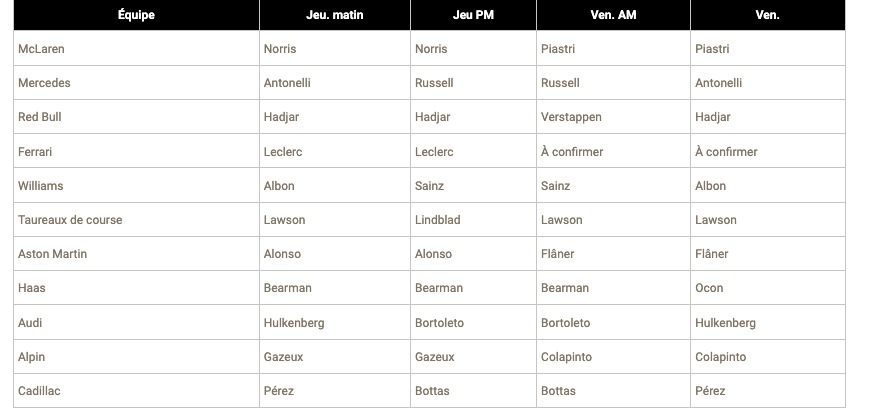Screen dimensions: 869x419
Task: Click Bottas in the Ven. AM column
Action: pyautogui.click(x=558, y=391)
